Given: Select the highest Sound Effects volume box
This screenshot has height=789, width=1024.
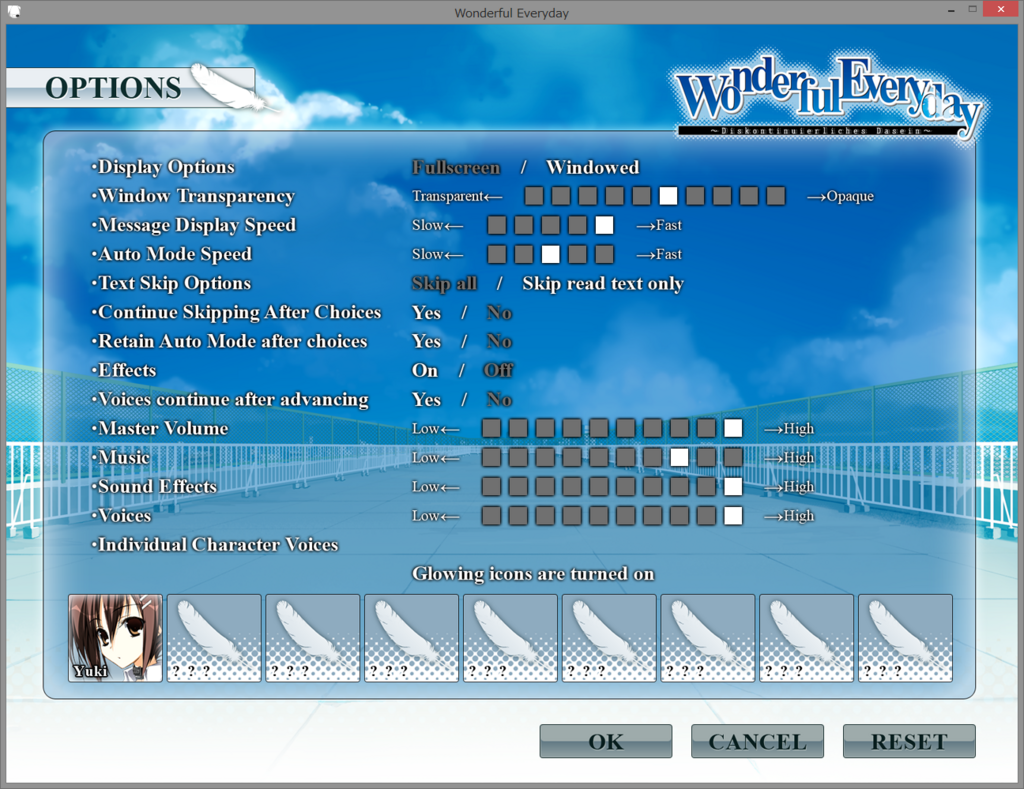Looking at the screenshot, I should [733, 487].
